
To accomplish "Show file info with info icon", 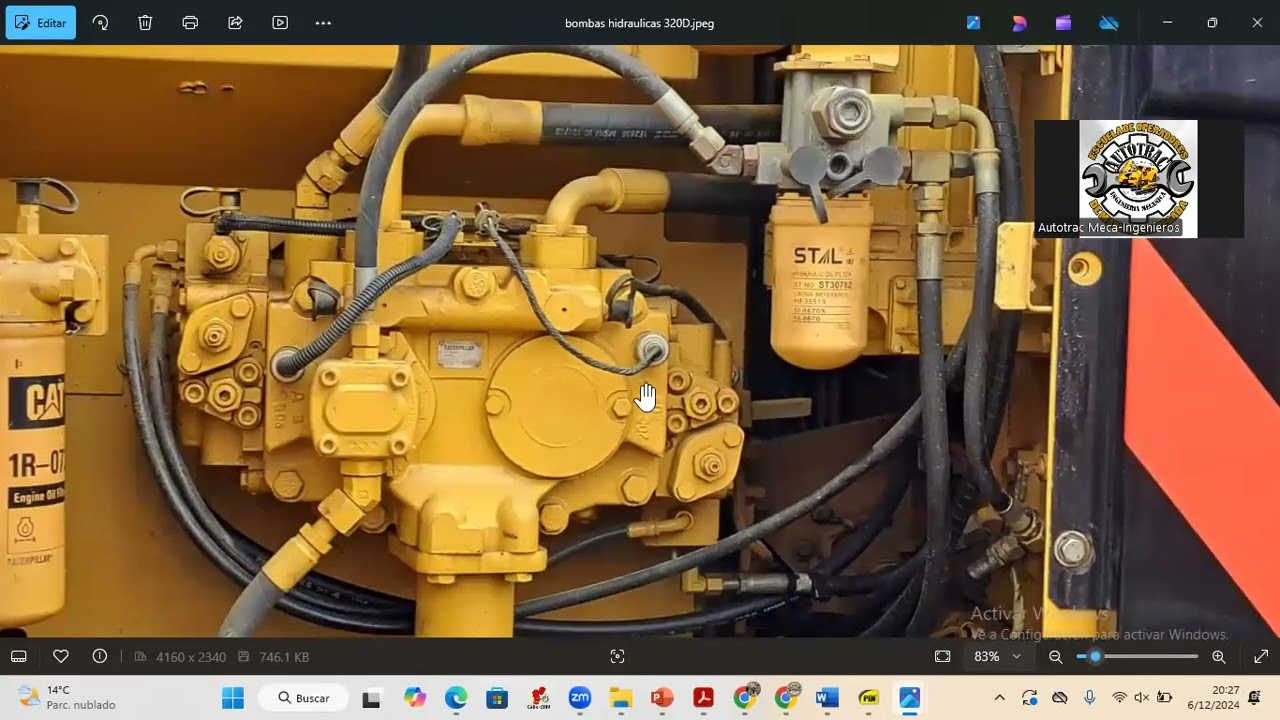I will tap(100, 657).
